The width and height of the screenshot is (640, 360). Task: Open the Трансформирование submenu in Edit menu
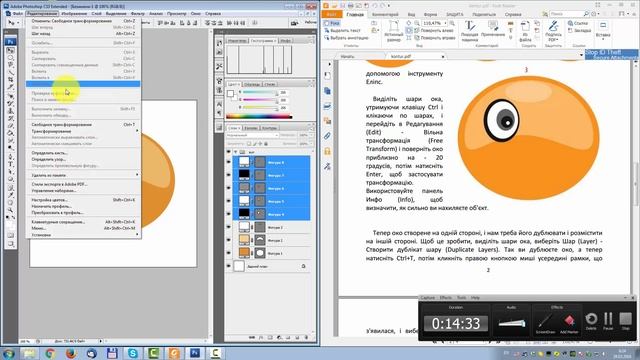click(x=84, y=131)
